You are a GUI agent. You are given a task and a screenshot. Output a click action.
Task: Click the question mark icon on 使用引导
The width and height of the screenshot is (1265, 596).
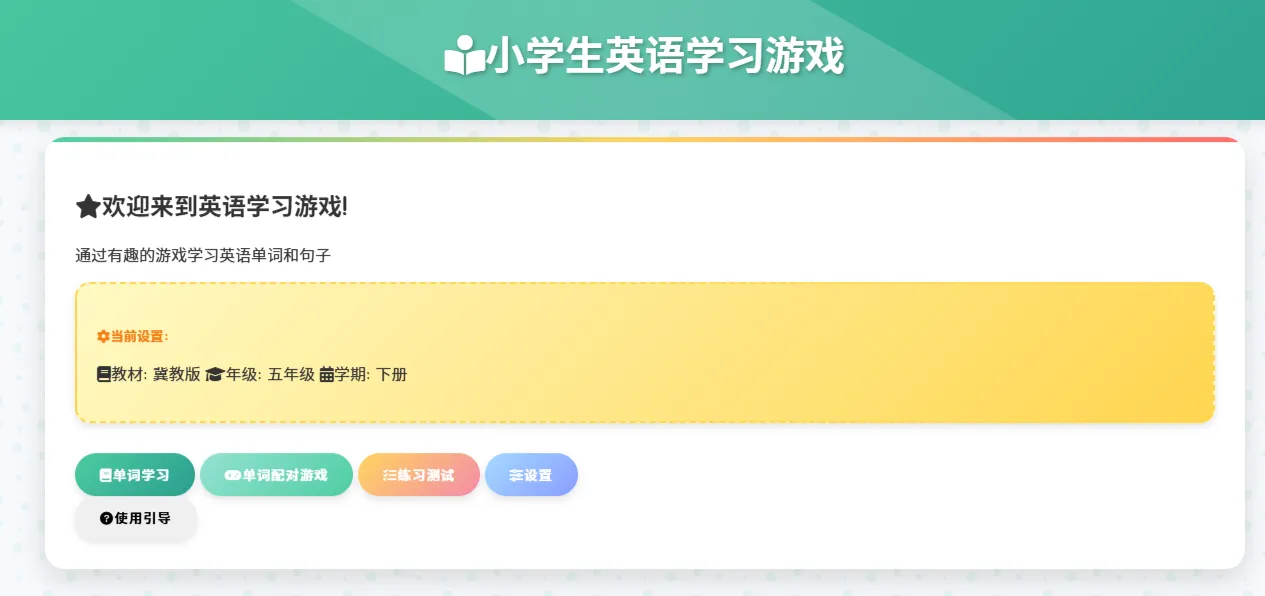(x=105, y=517)
